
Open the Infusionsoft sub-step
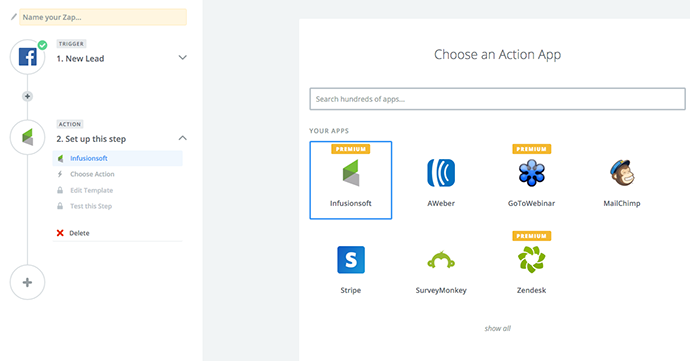click(x=117, y=158)
